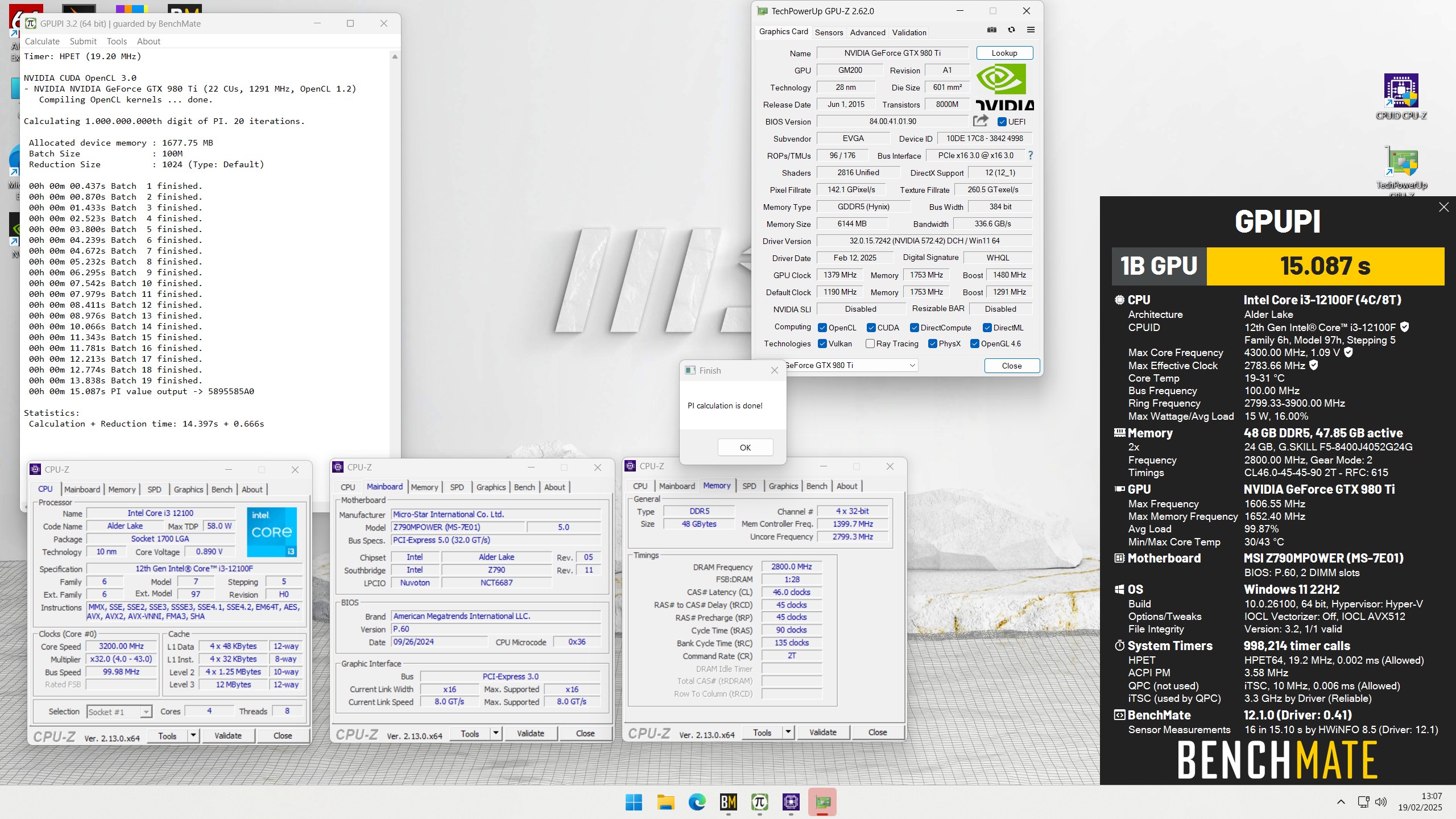Click GPU name field in GPU-Z
Screen dimensions: 1456x819
pos(892,53)
